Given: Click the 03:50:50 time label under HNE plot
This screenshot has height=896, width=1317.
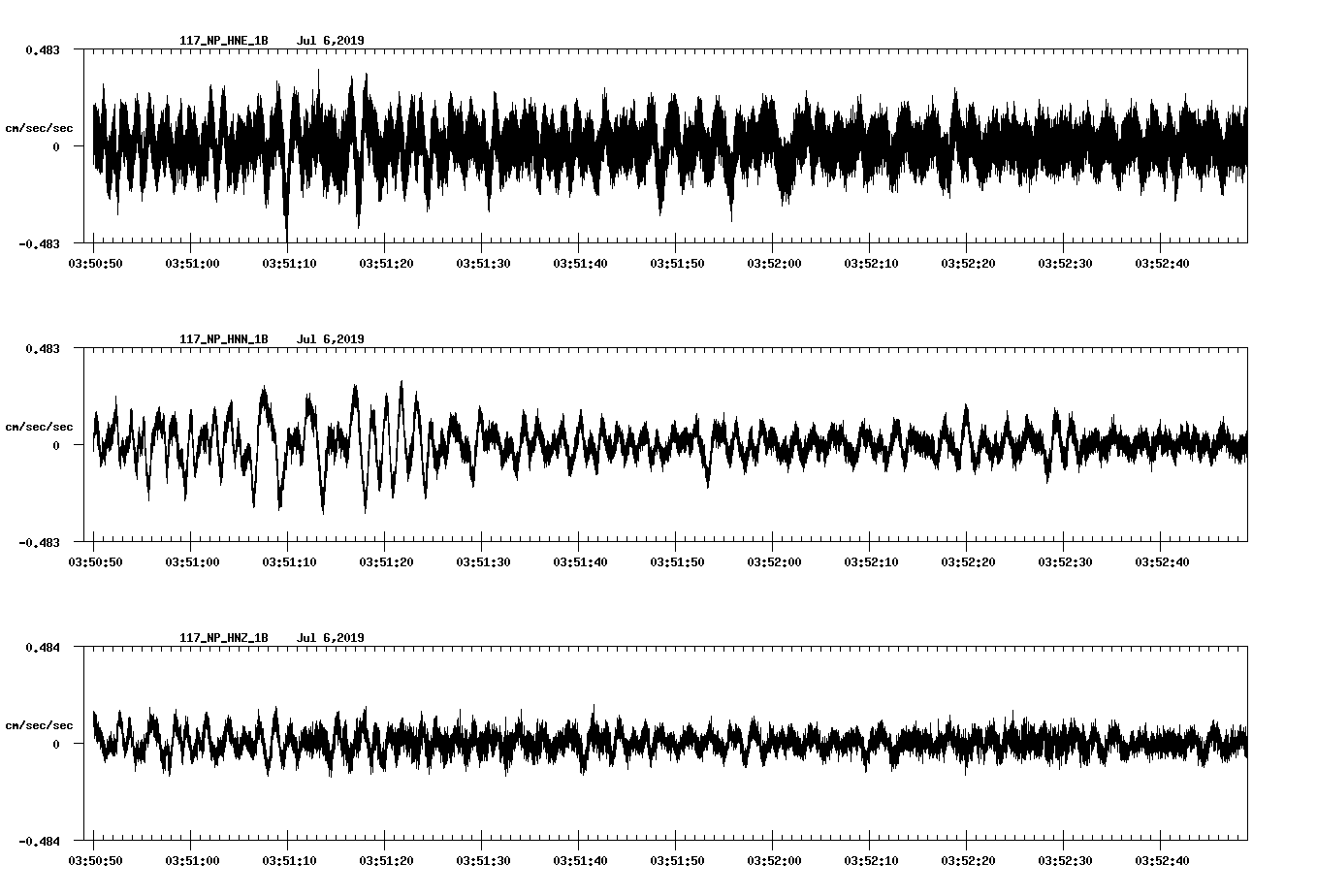Looking at the screenshot, I should pos(95,263).
